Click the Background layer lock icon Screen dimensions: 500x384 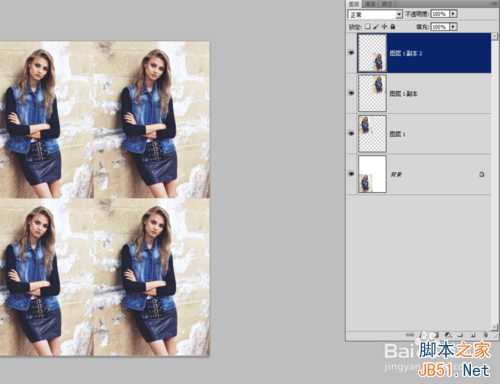pos(482,174)
